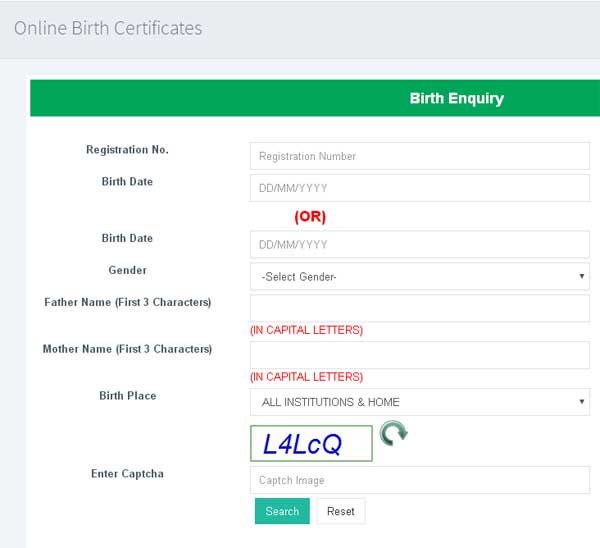This screenshot has width=600, height=548.
Task: Focus the Registration Number input field
Action: click(420, 156)
